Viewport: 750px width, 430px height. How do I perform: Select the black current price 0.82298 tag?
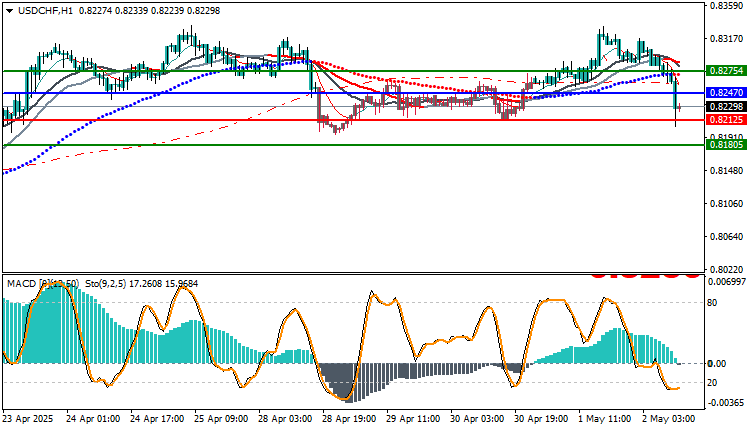coord(726,107)
